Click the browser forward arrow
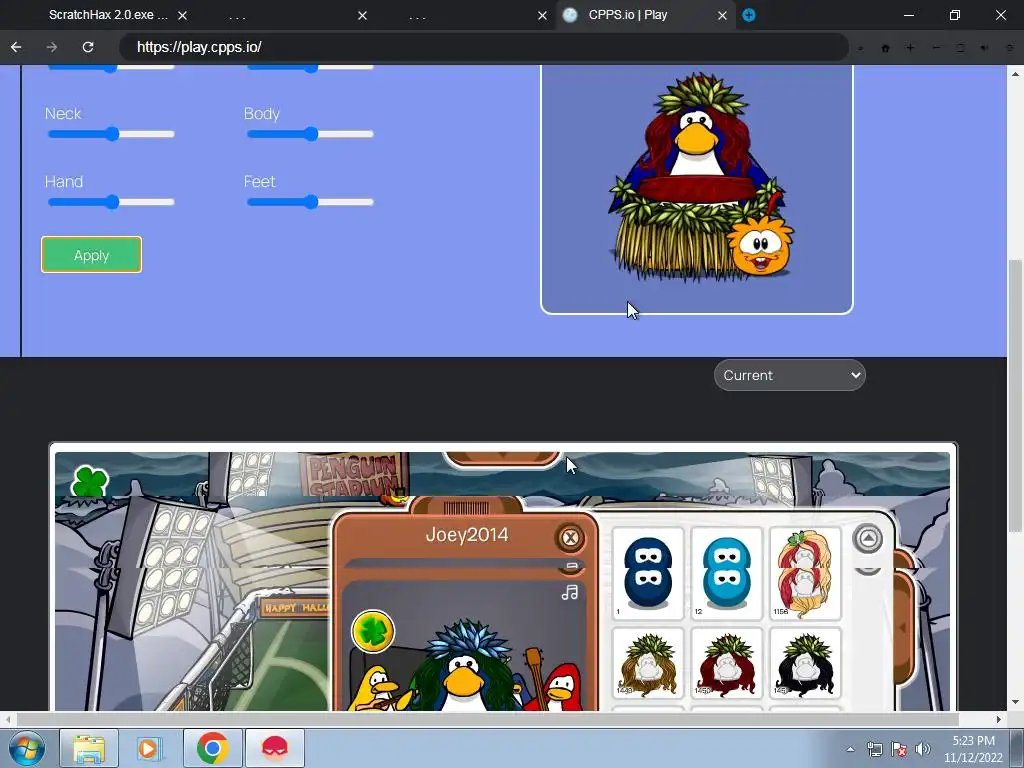This screenshot has height=768, width=1024. coord(52,47)
